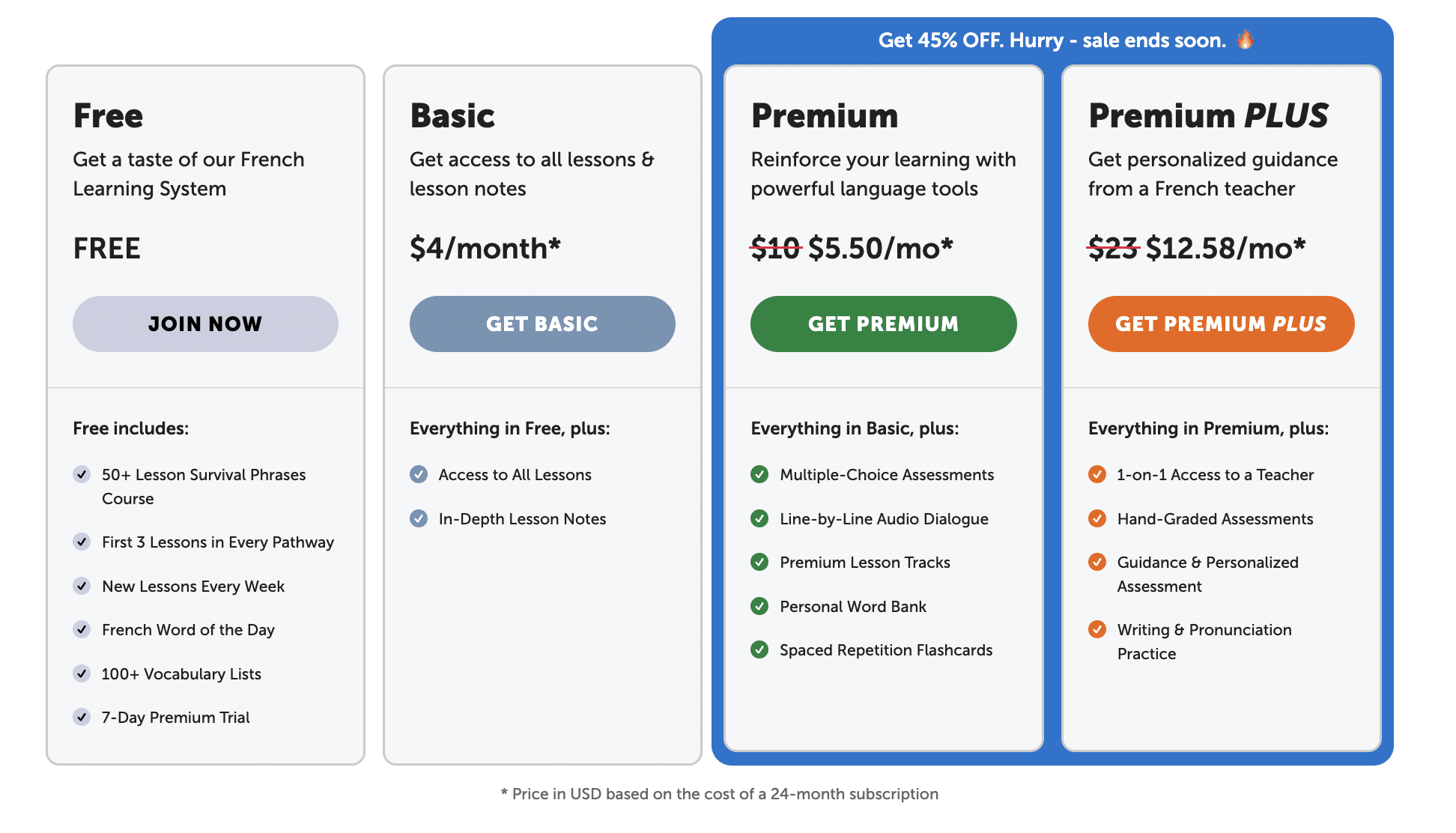1456x833 pixels.
Task: Click checkmark icon beside Access to All Lessons
Action: 419,474
